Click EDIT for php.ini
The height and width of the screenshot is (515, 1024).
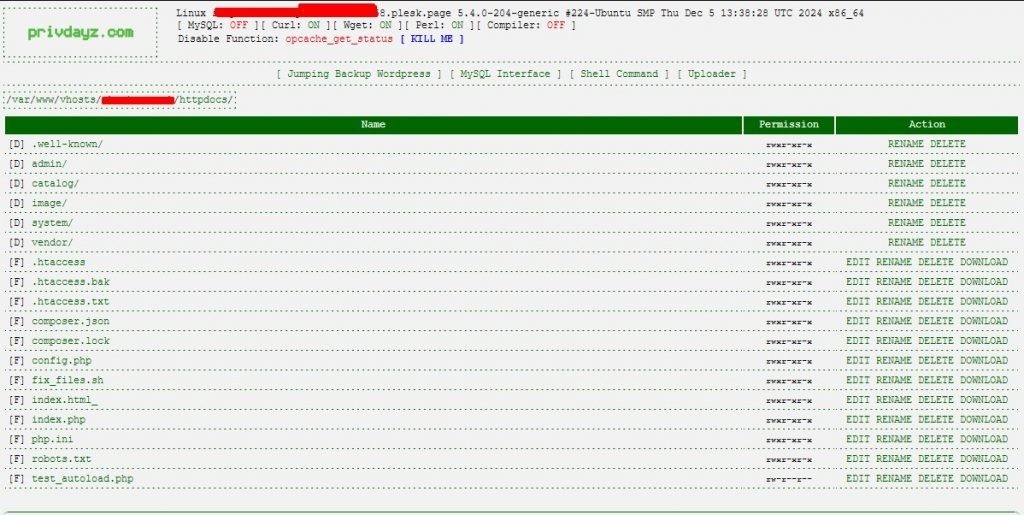tap(858, 440)
